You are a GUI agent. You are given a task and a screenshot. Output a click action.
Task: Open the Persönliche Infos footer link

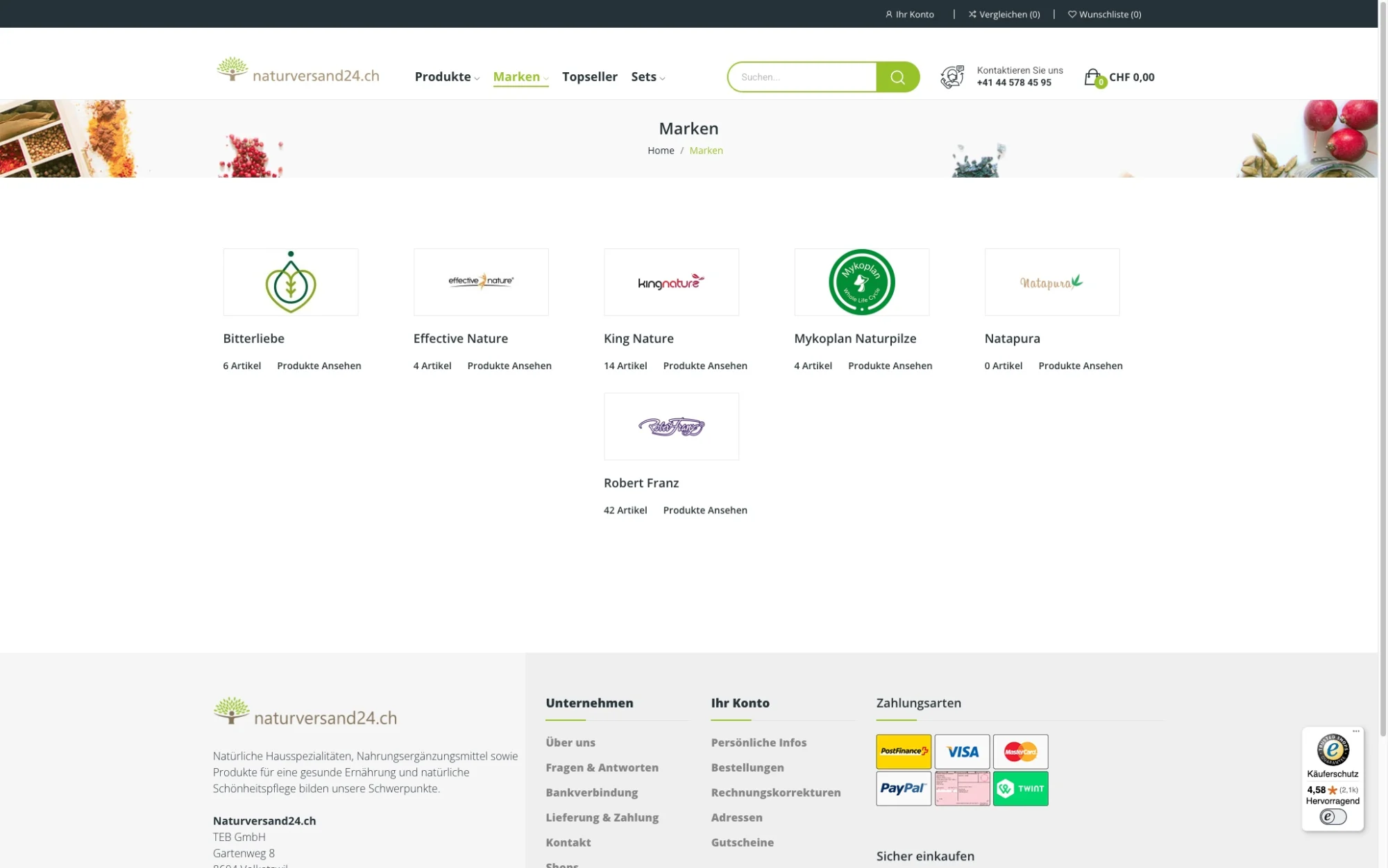(759, 742)
